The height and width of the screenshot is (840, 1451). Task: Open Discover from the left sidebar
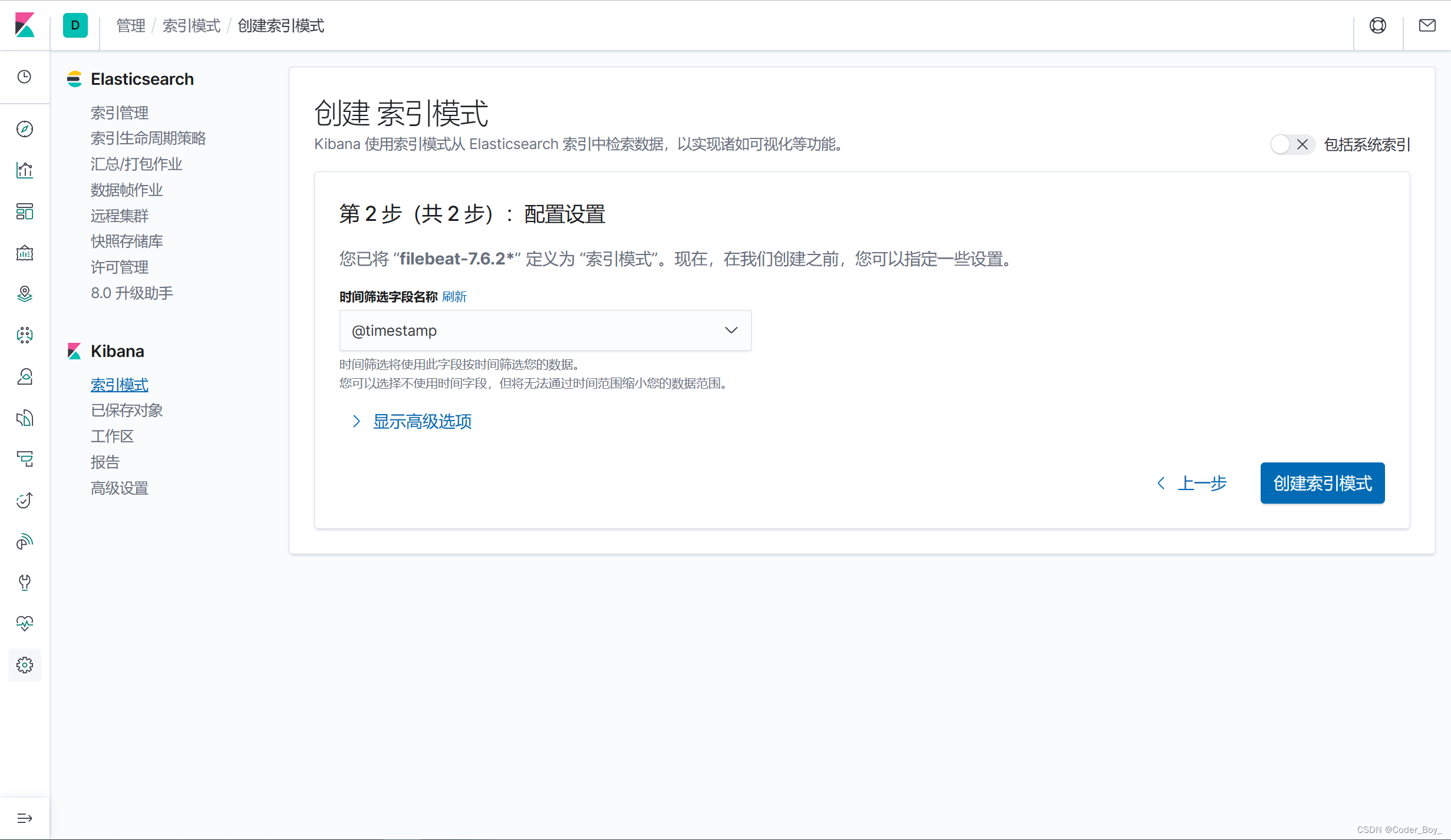tap(25, 129)
